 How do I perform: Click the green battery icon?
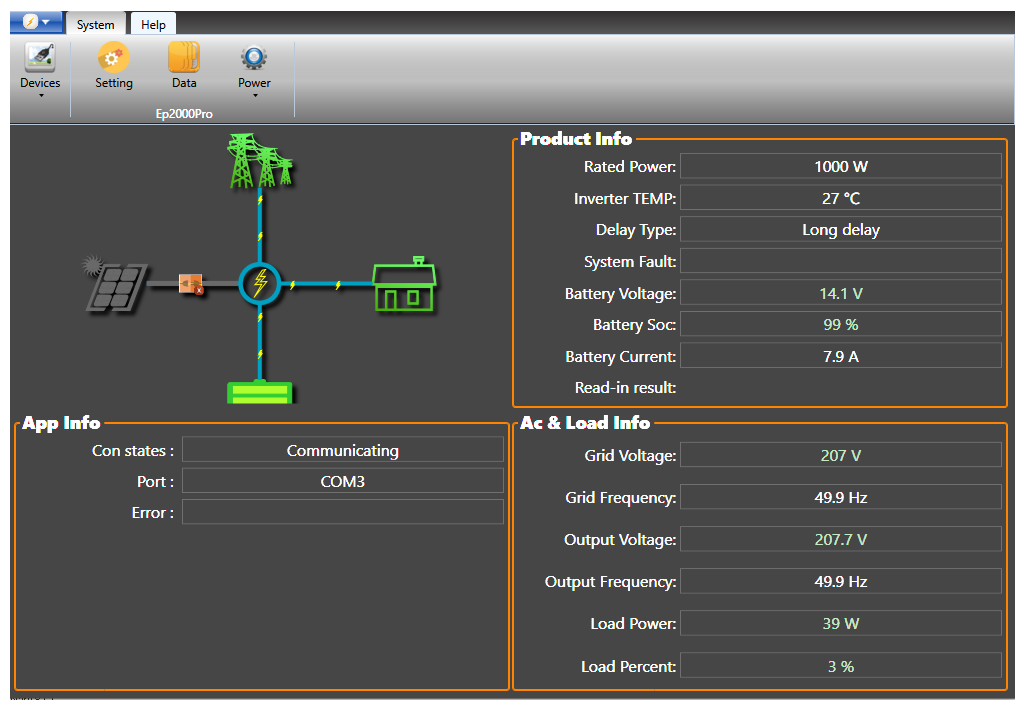tap(260, 391)
